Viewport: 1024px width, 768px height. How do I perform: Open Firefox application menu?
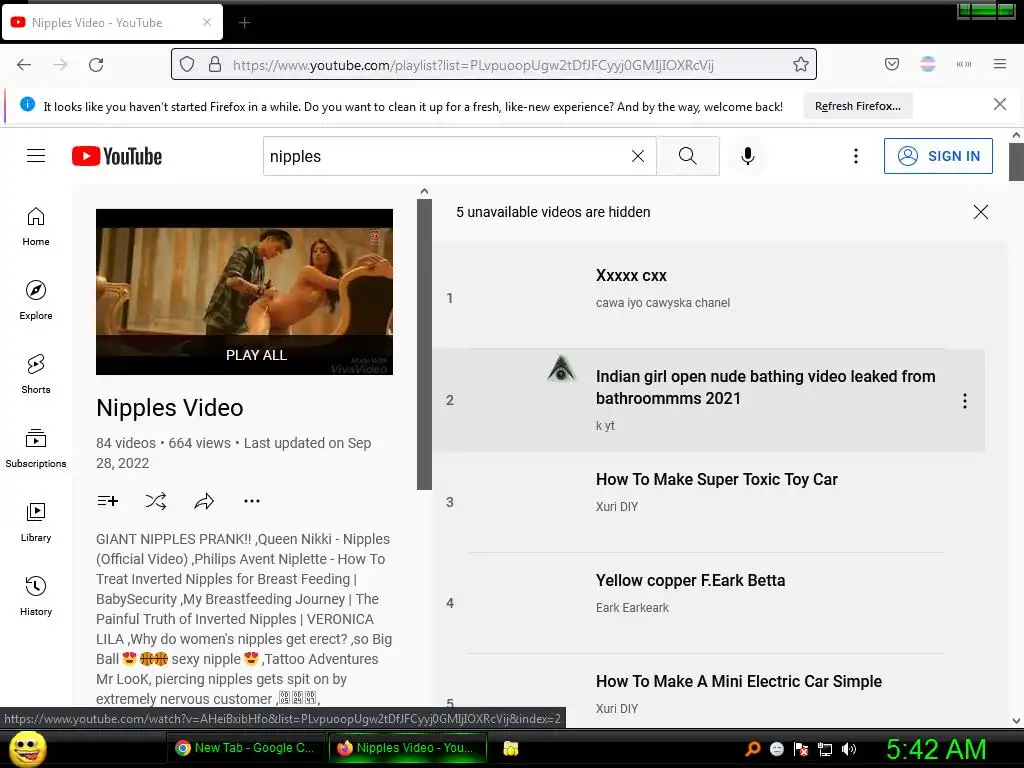click(1000, 64)
